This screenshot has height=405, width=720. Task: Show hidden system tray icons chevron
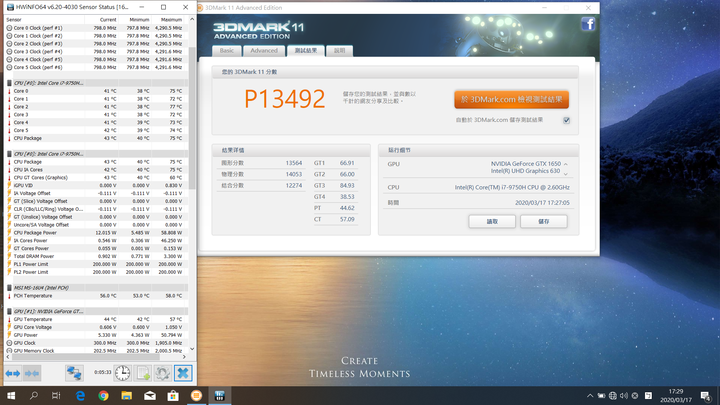[x=590, y=395]
